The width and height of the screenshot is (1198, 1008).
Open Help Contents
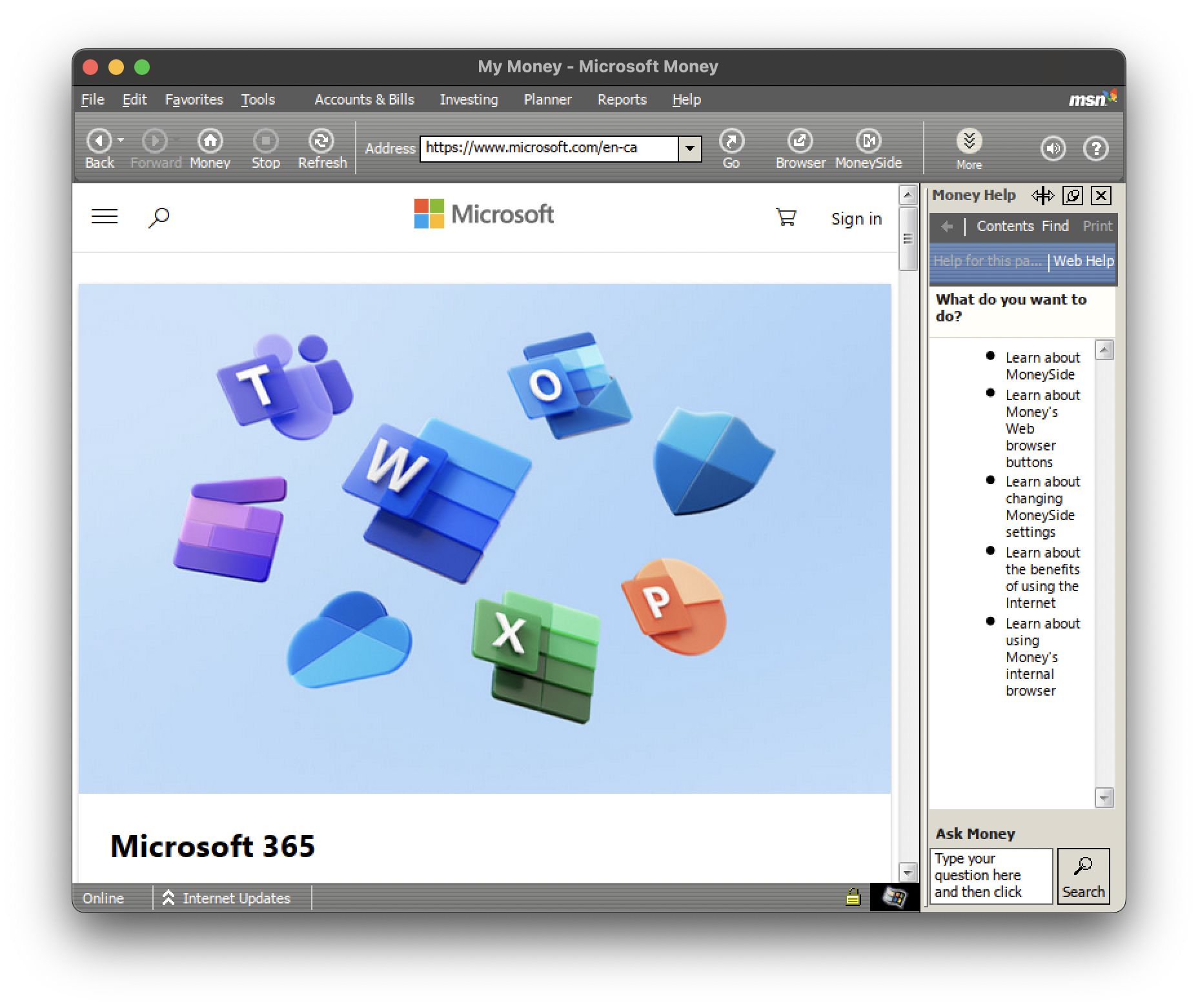pyautogui.click(x=1005, y=226)
